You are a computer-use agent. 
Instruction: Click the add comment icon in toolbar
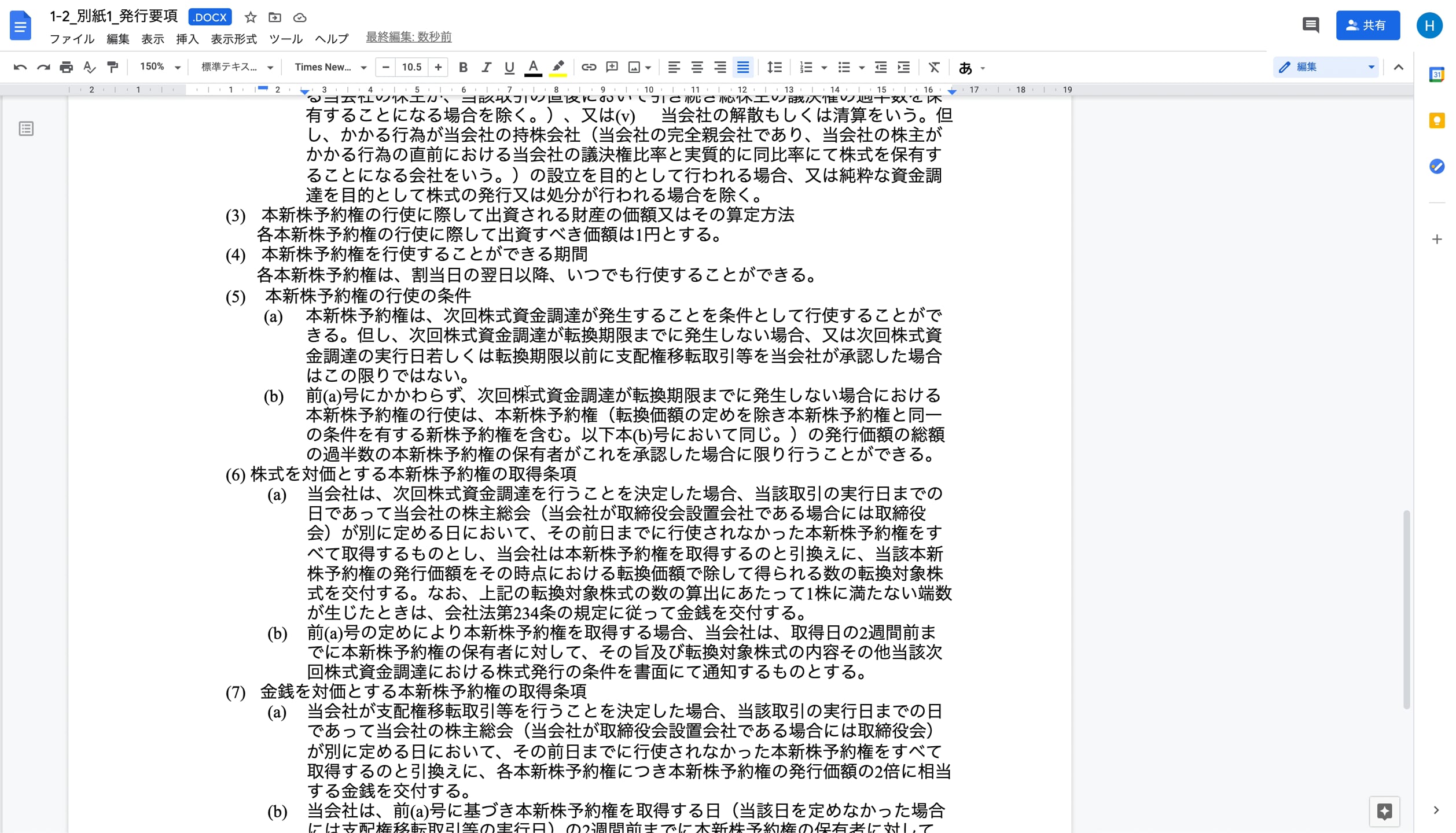[x=612, y=67]
